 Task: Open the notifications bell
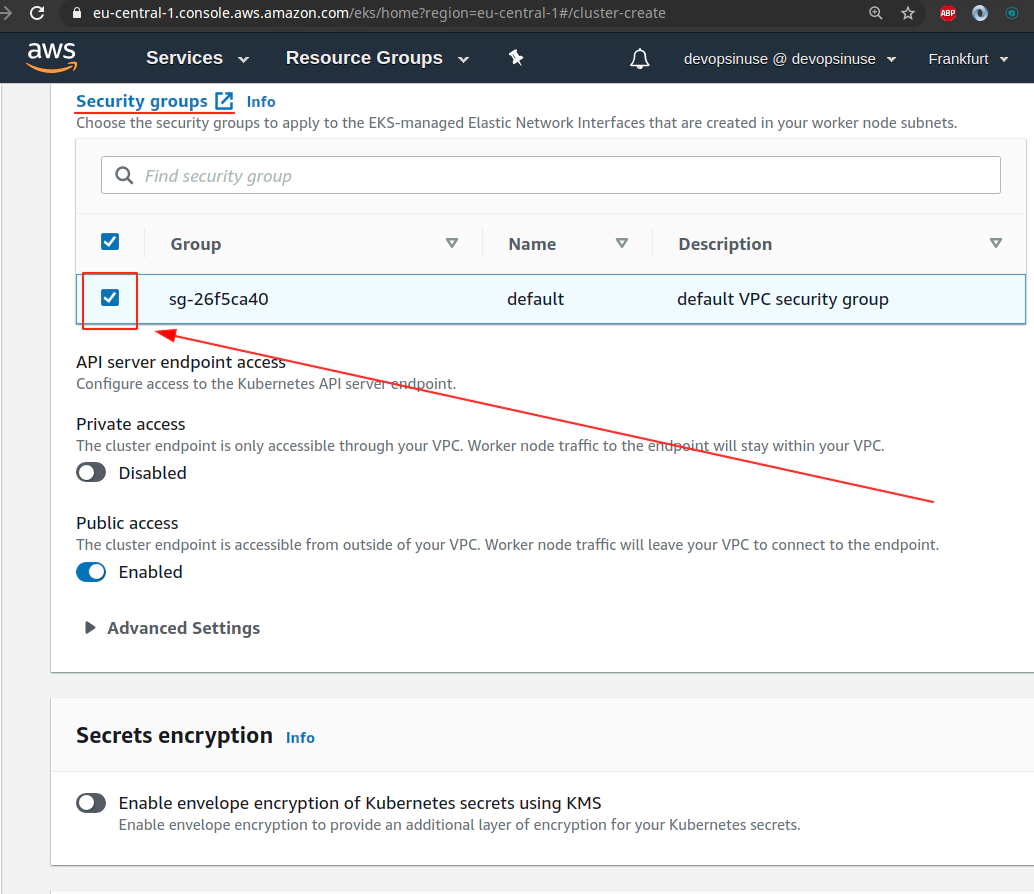coord(639,59)
